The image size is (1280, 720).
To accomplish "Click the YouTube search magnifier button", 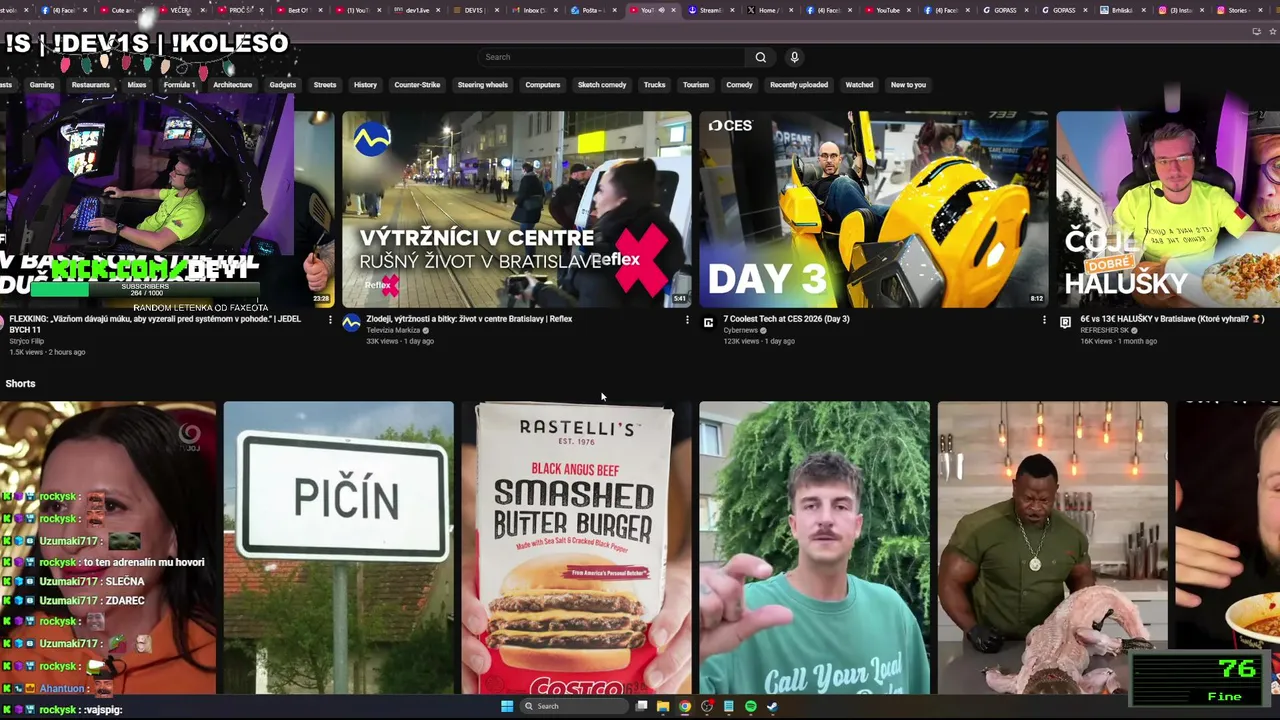I will coord(760,57).
